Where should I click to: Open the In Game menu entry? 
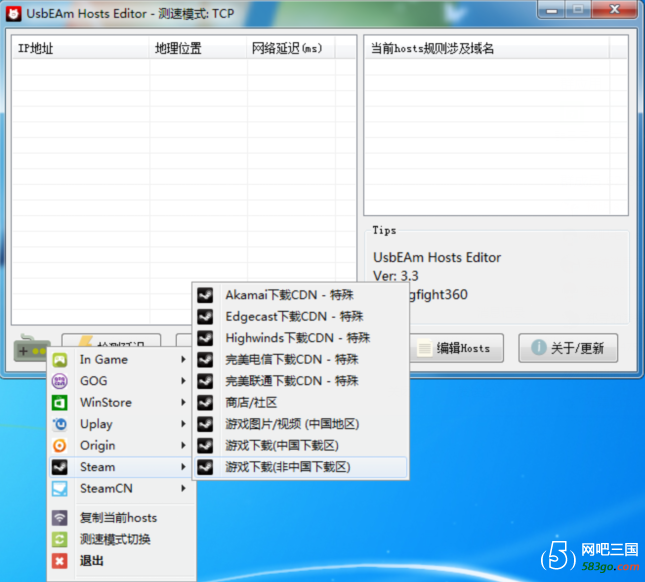tap(121, 359)
